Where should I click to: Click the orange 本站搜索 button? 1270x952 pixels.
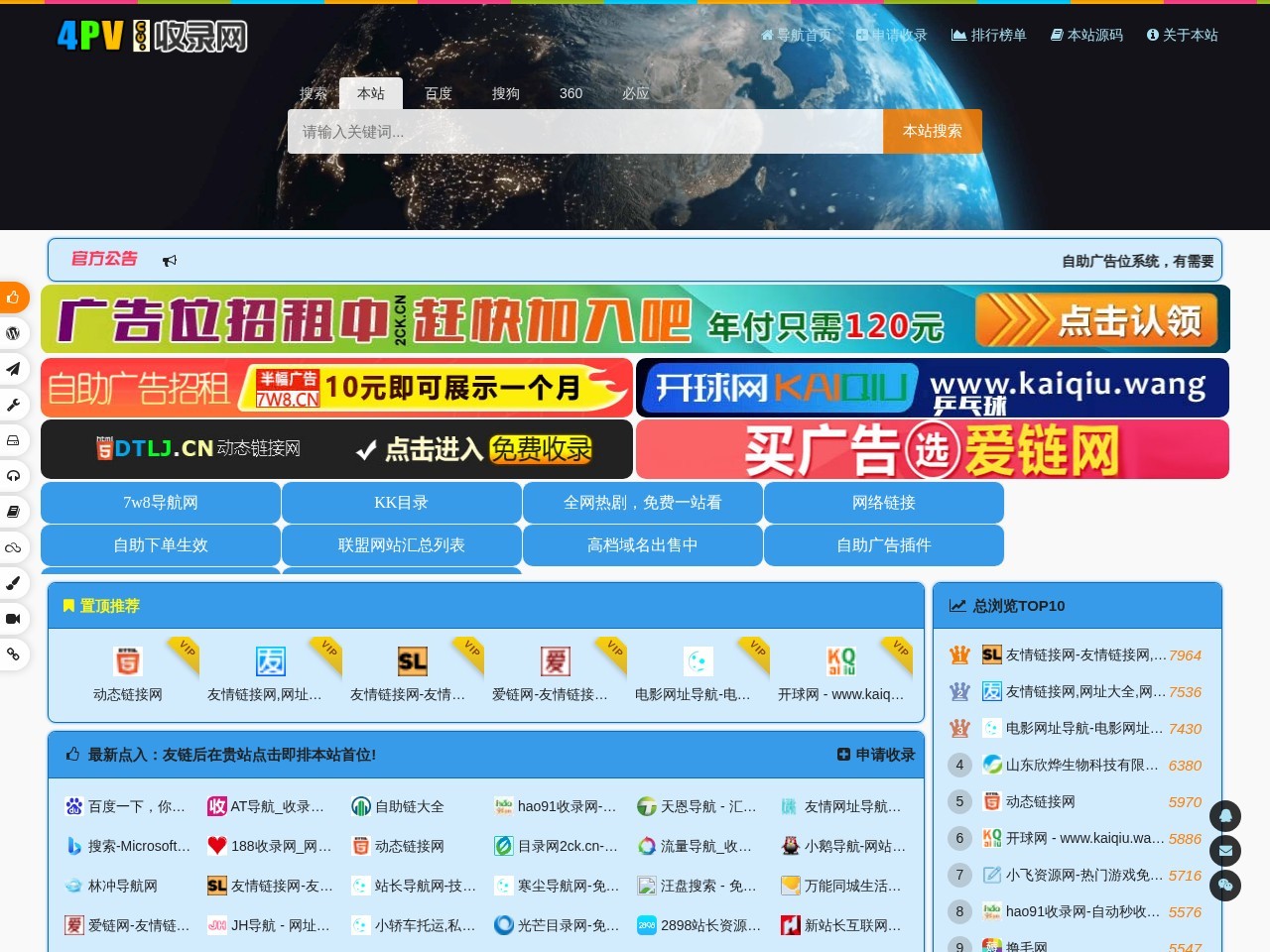pos(933,131)
